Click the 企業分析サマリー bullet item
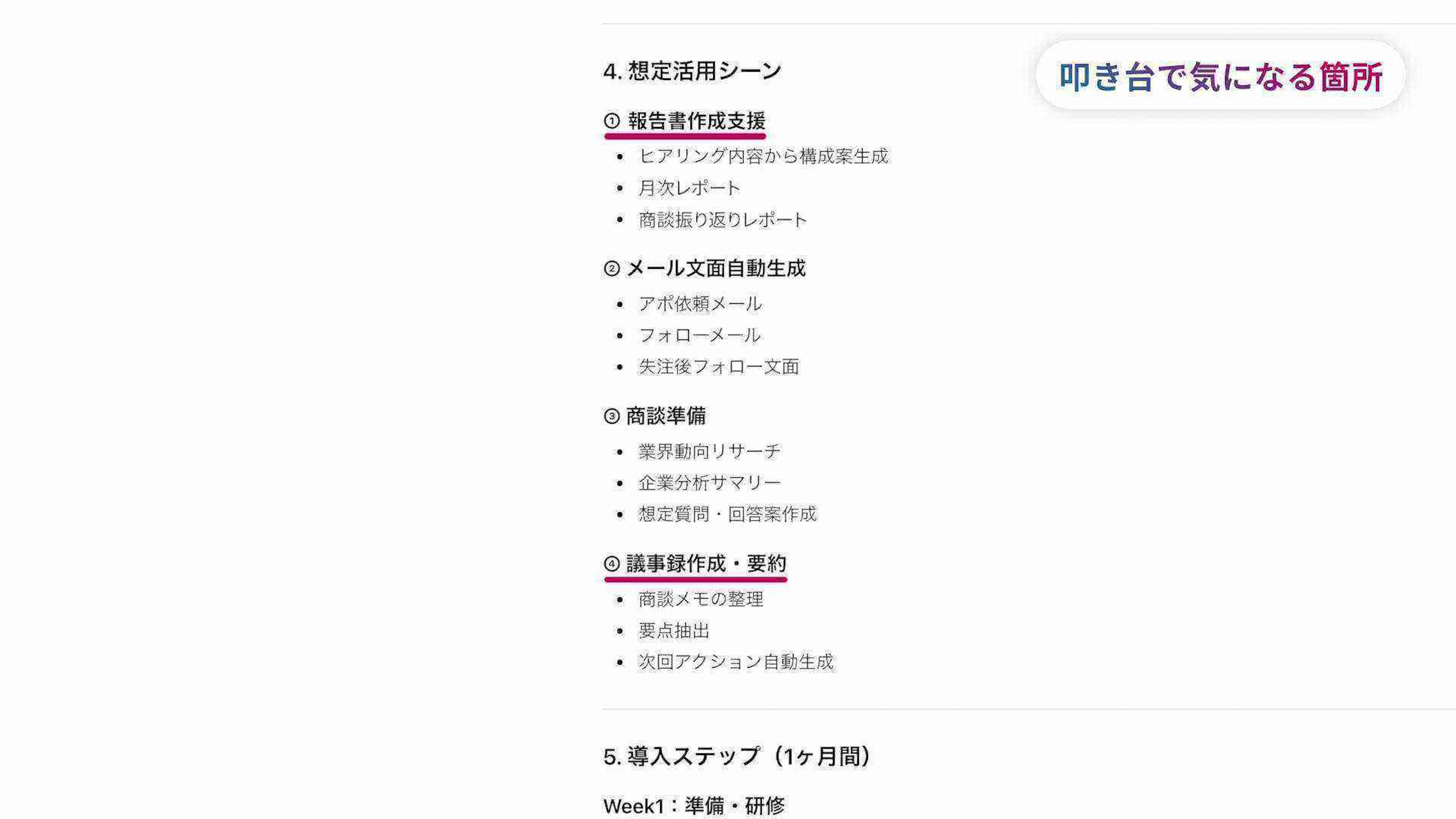Image resolution: width=1456 pixels, height=819 pixels. pyautogui.click(x=709, y=483)
